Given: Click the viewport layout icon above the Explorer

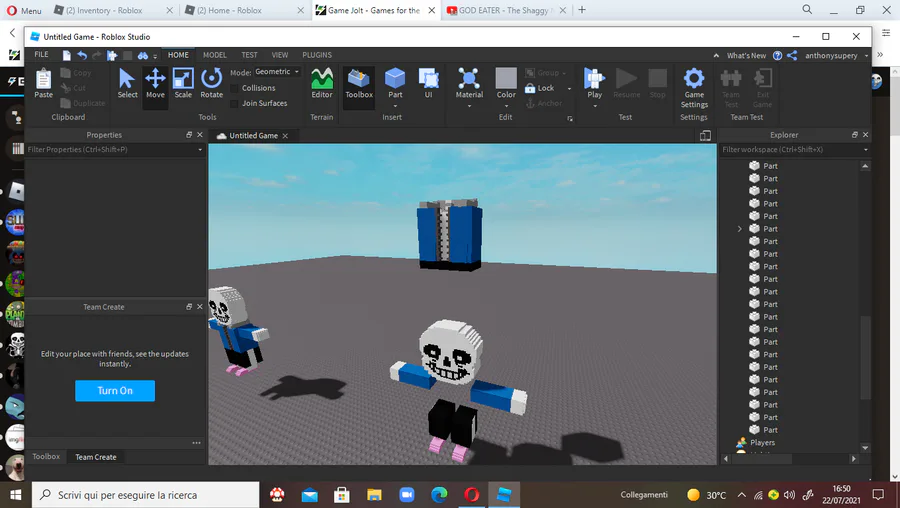Looking at the screenshot, I should [x=705, y=135].
